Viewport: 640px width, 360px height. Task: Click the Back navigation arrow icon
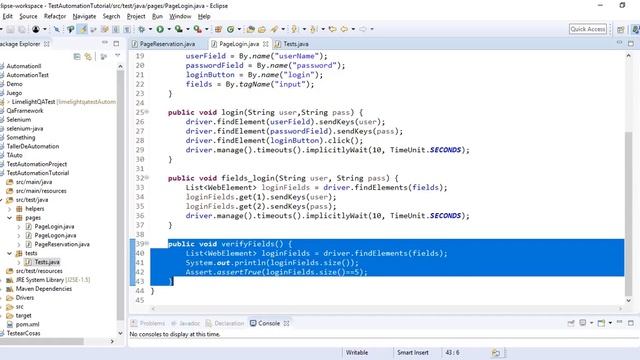[344, 29]
